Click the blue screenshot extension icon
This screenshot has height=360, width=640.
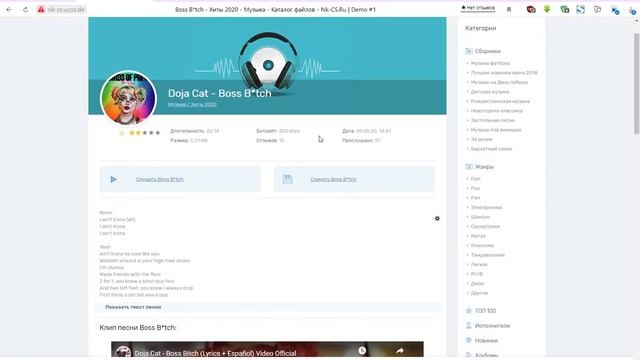point(580,9)
